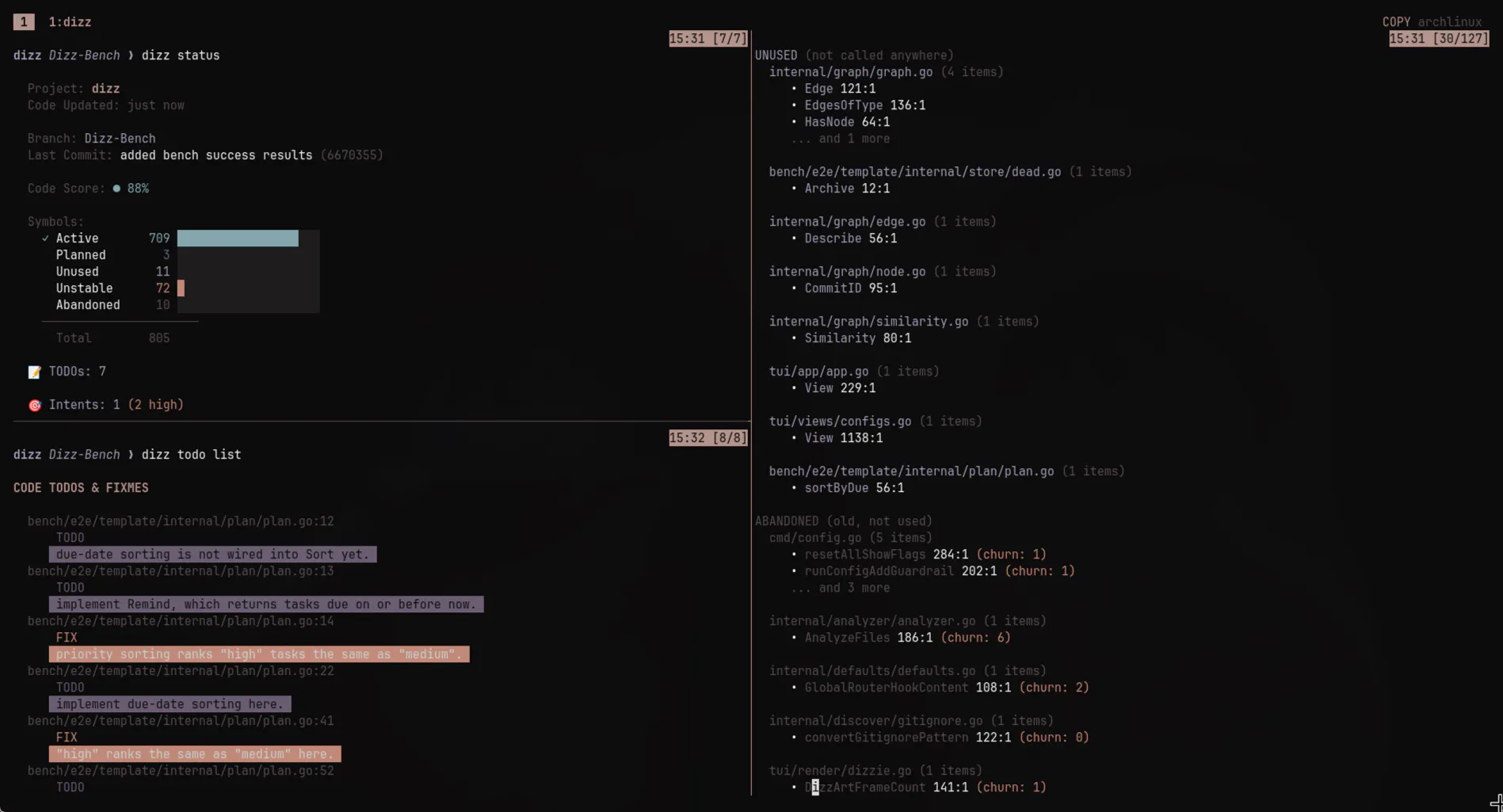Click the 'GlobalRouterHookContent 108:1' entry

tap(907, 688)
